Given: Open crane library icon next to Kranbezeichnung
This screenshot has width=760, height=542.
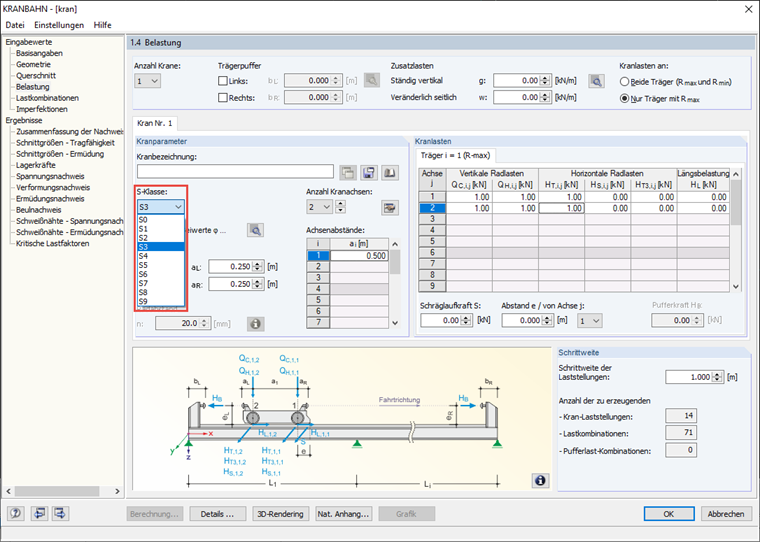Looking at the screenshot, I should click(348, 173).
